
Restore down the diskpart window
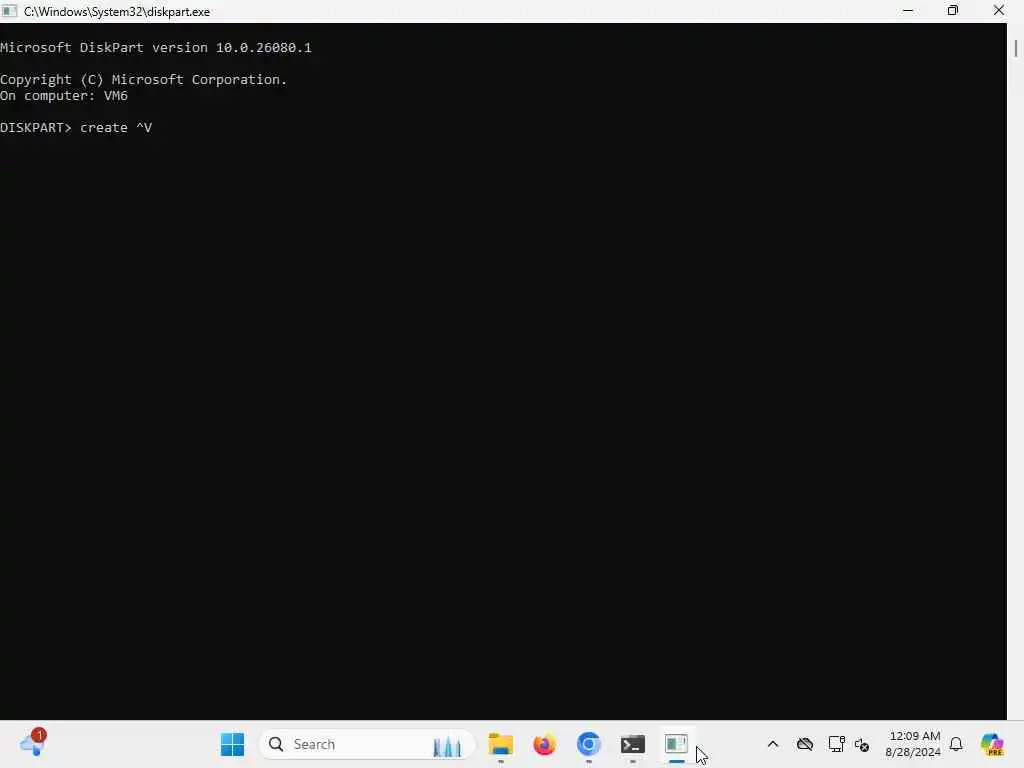953,11
